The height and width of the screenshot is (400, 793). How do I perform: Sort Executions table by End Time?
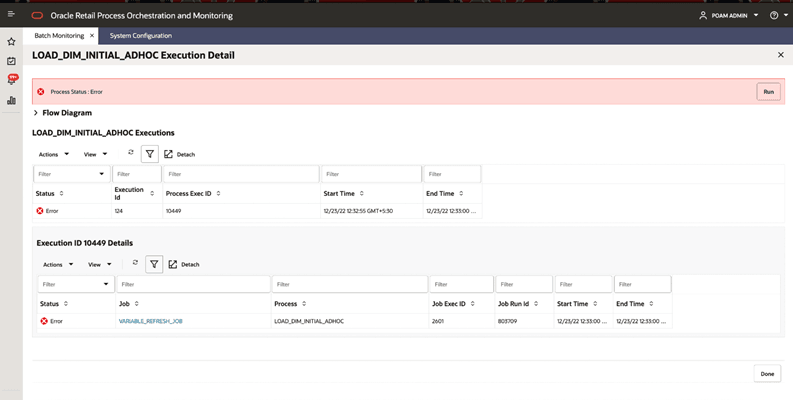pyautogui.click(x=461, y=194)
